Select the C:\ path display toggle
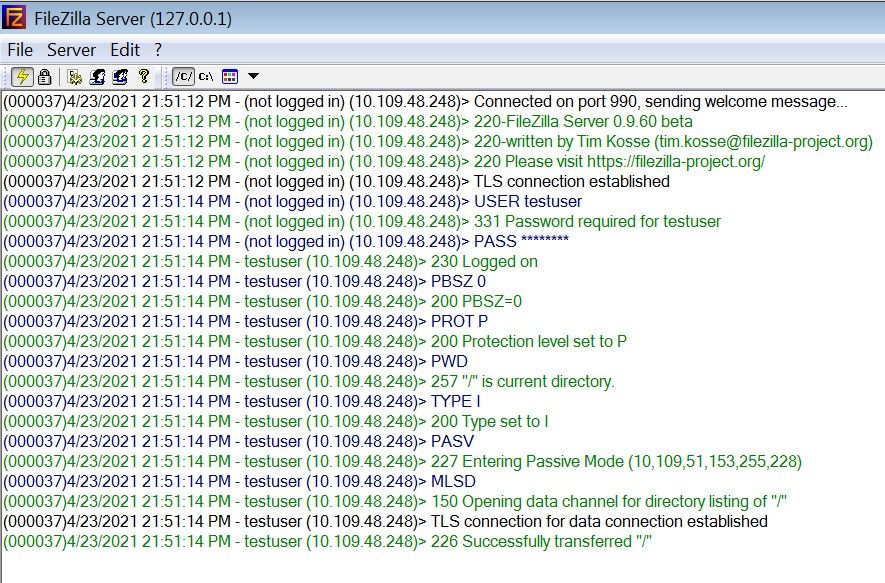This screenshot has width=885, height=583. pos(207,76)
